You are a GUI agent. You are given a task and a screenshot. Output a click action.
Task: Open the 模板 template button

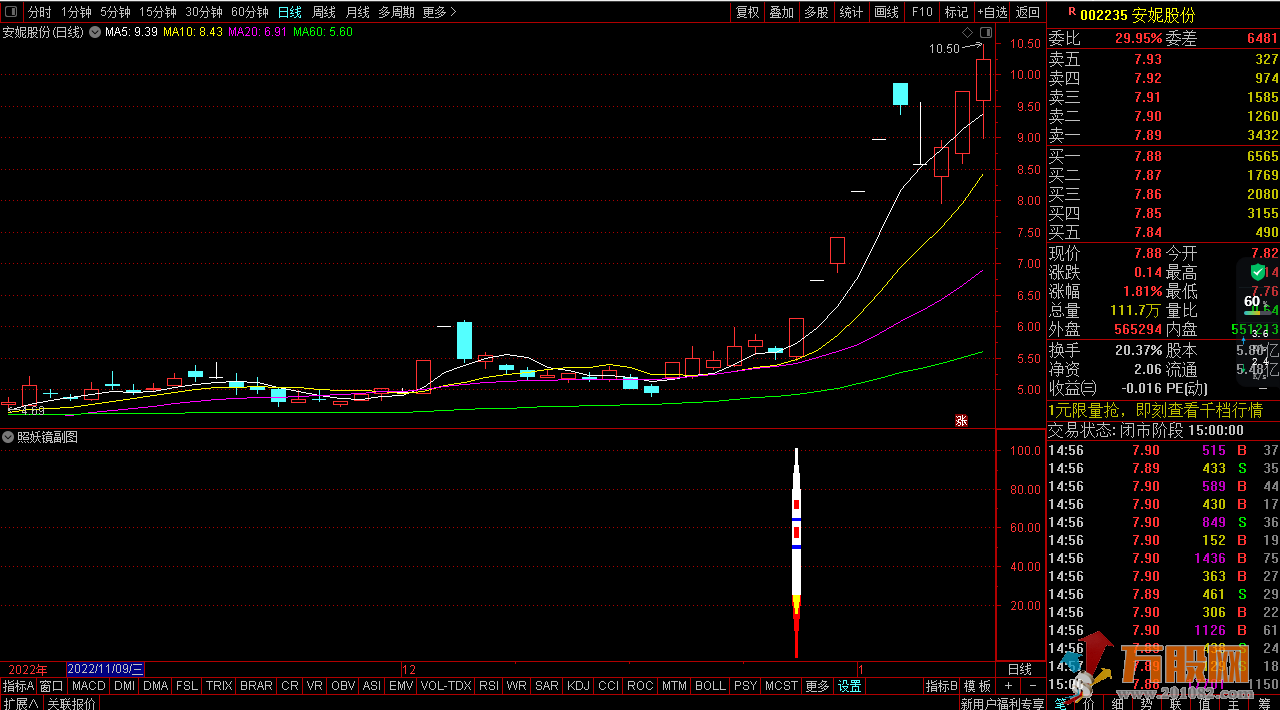977,686
